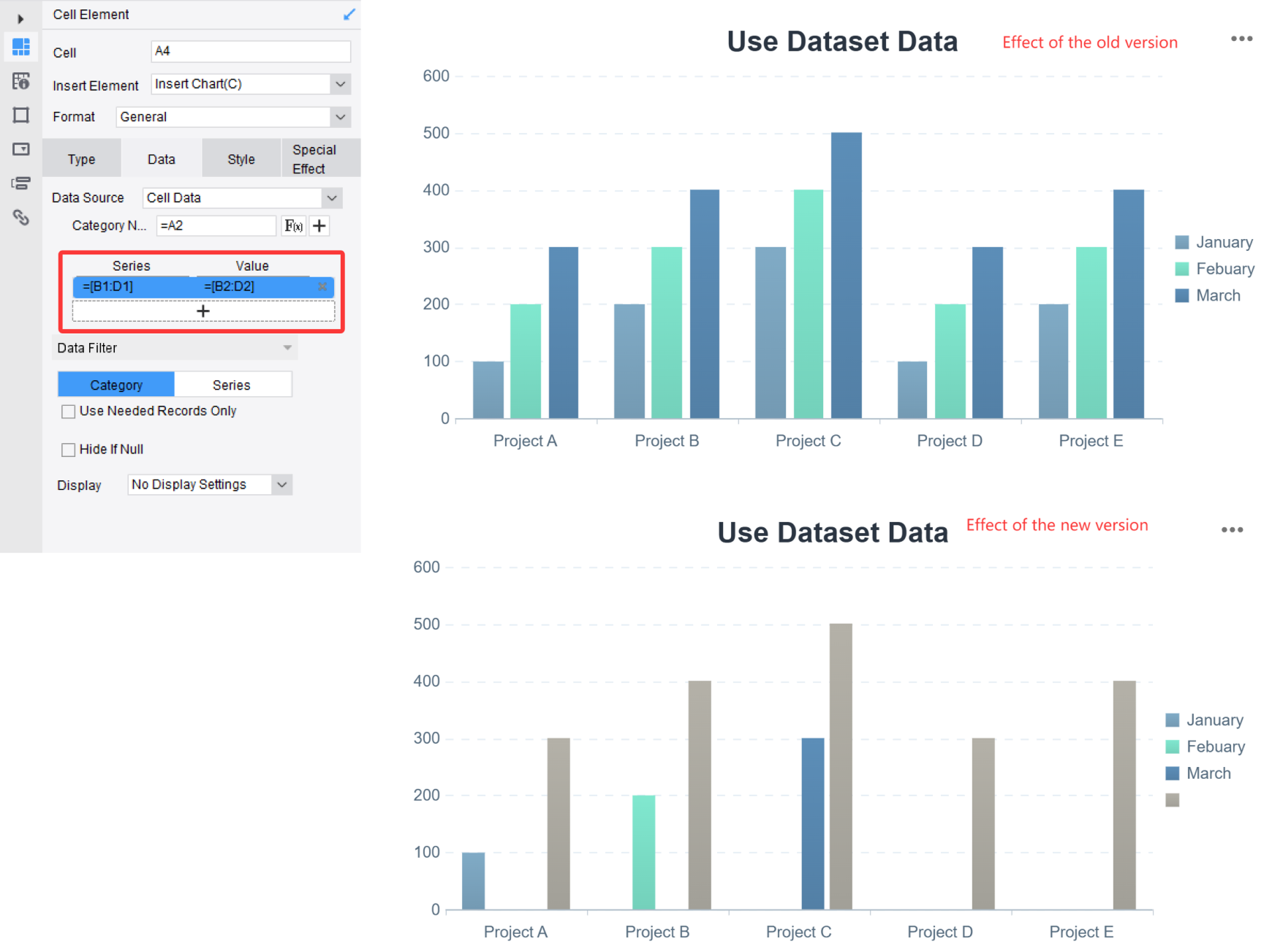This screenshot has width=1272, height=952.
Task: Click the blue edit arrow in Cell Element header
Action: pyautogui.click(x=349, y=14)
